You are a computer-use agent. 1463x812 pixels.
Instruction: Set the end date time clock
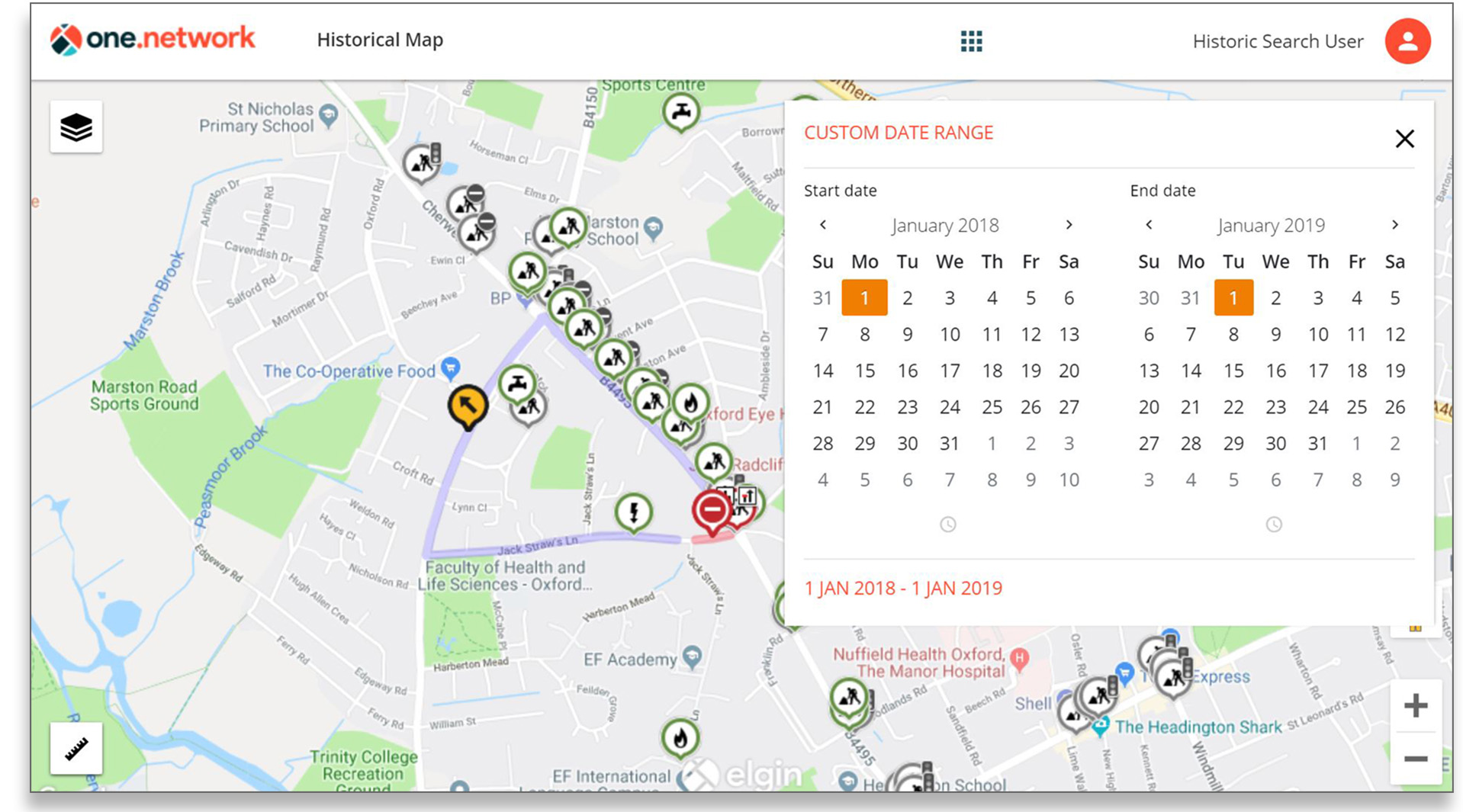(x=1273, y=525)
